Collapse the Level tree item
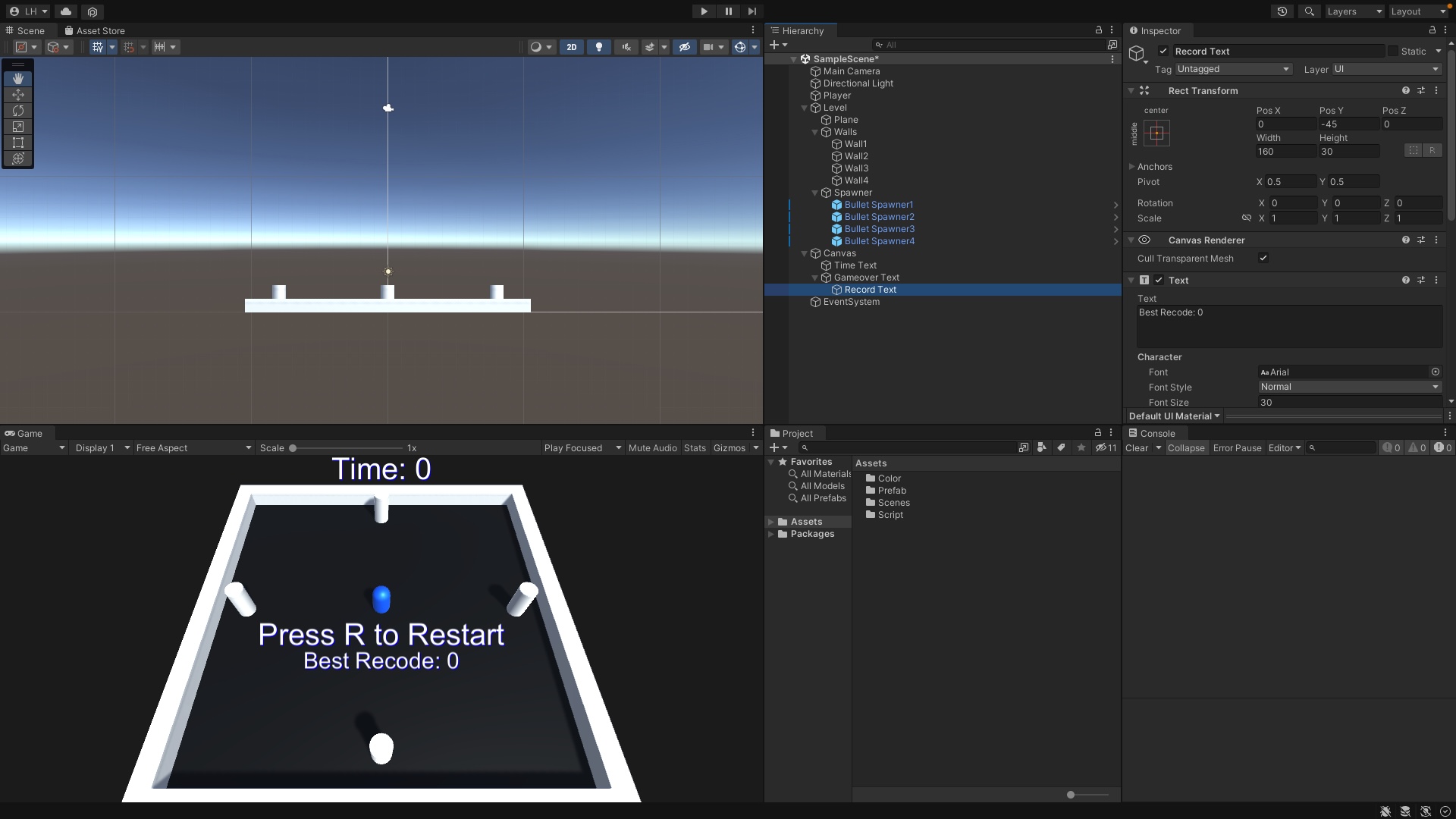 (x=805, y=108)
